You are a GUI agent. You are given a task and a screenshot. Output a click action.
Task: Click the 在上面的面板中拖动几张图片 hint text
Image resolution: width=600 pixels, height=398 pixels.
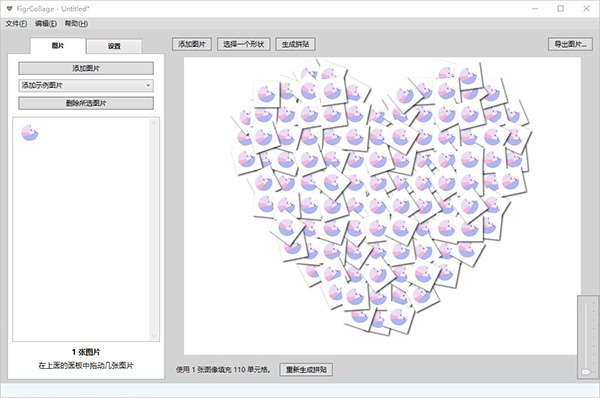click(x=86, y=365)
